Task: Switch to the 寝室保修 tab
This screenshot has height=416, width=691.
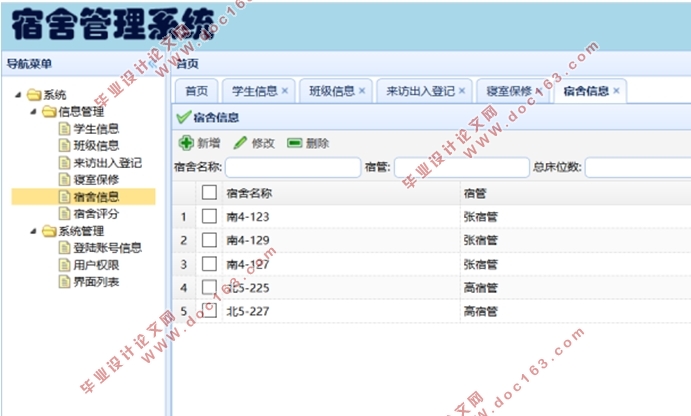Action: pyautogui.click(x=513, y=91)
